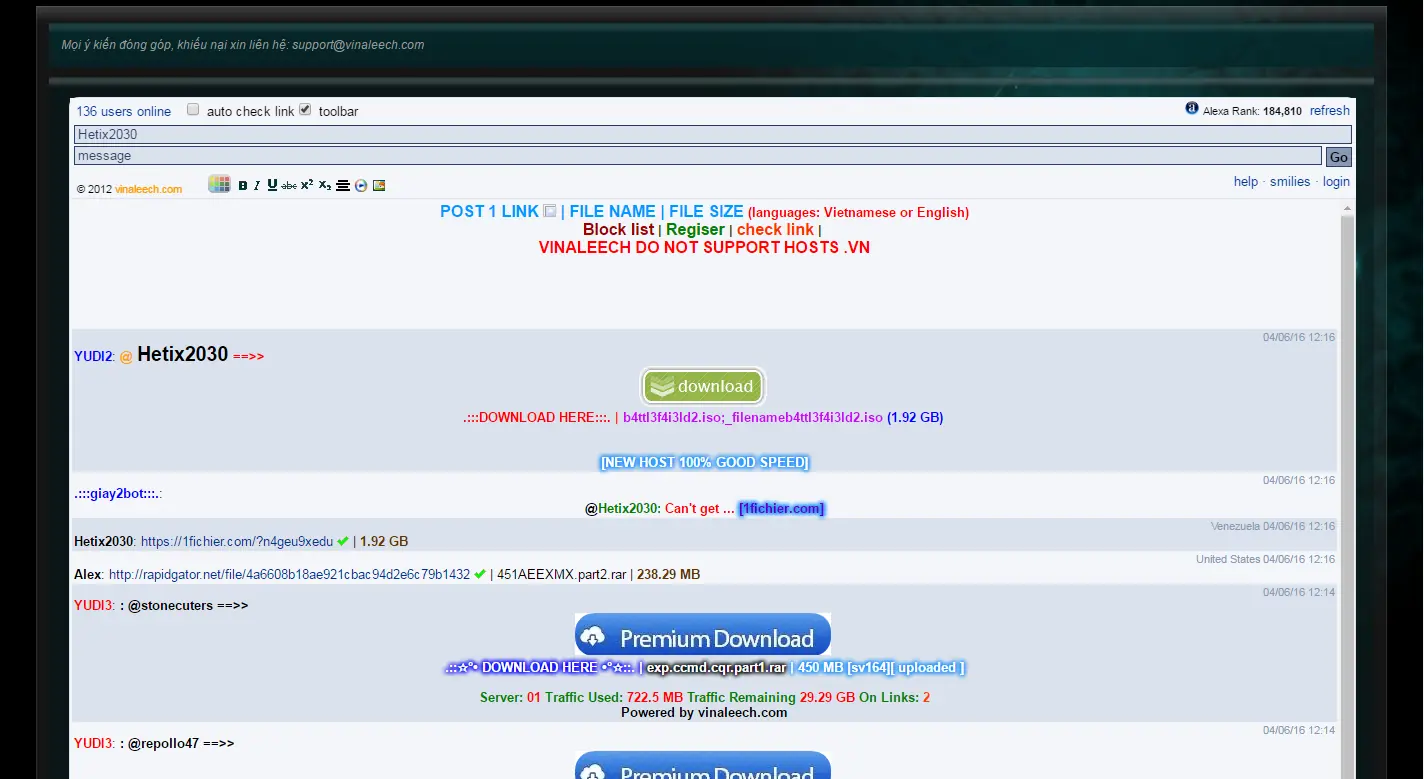Screen dimensions: 1424x779
Task: Click the Go button to send message
Action: (1338, 157)
